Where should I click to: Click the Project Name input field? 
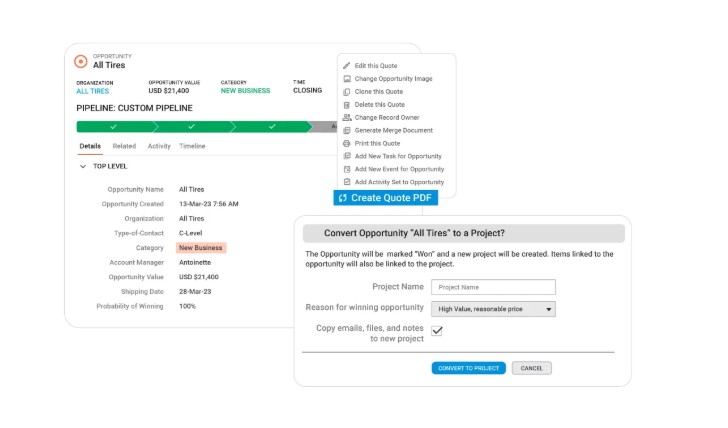click(x=492, y=287)
